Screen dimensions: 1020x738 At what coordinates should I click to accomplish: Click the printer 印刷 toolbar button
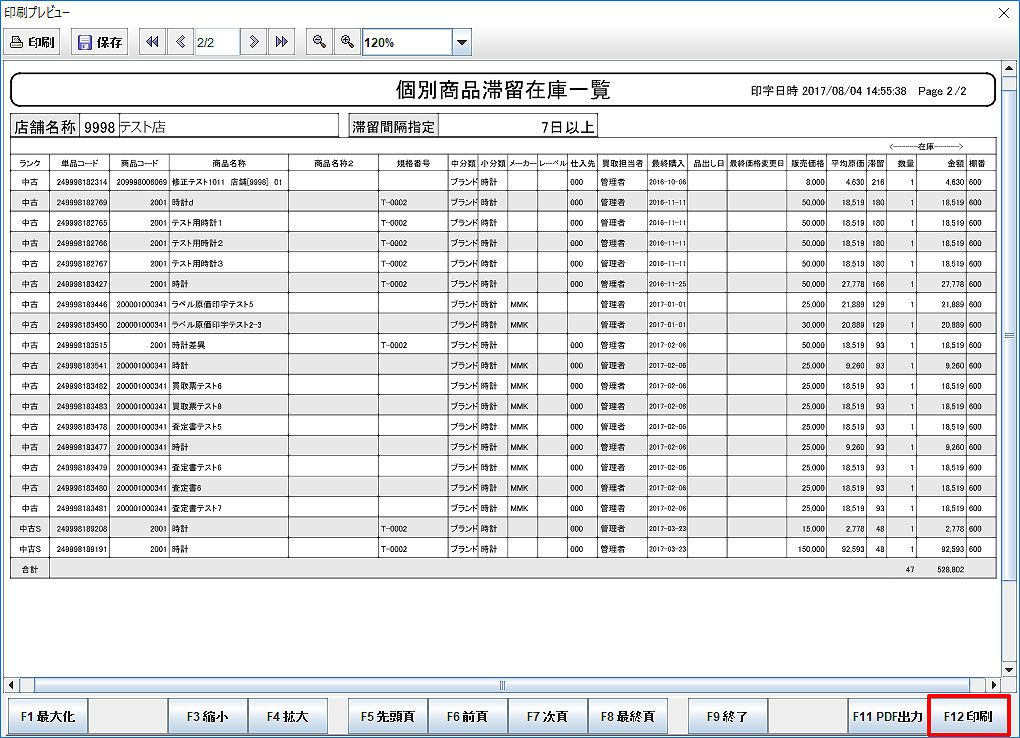tap(33, 42)
